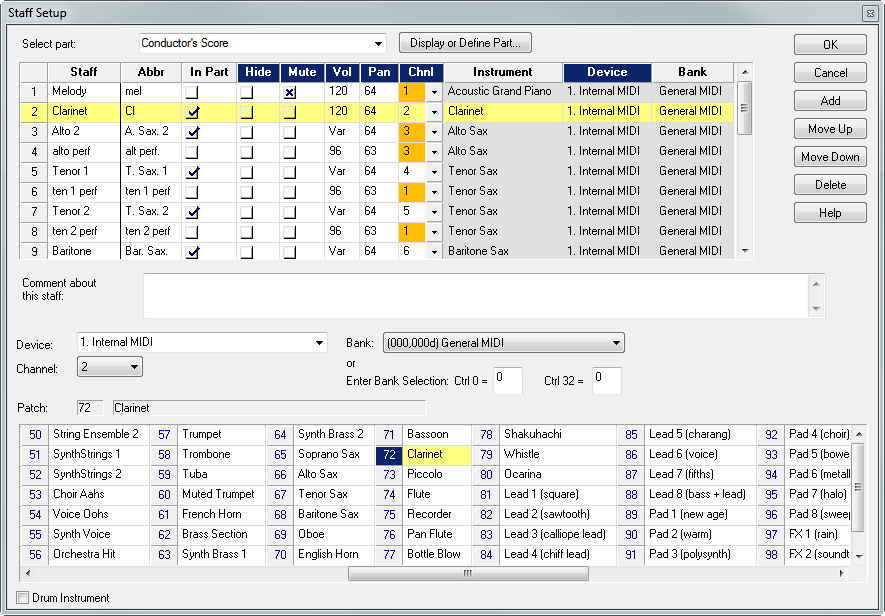
Task: Click the patch list horizontal scrollbar thumb
Action: [466, 574]
